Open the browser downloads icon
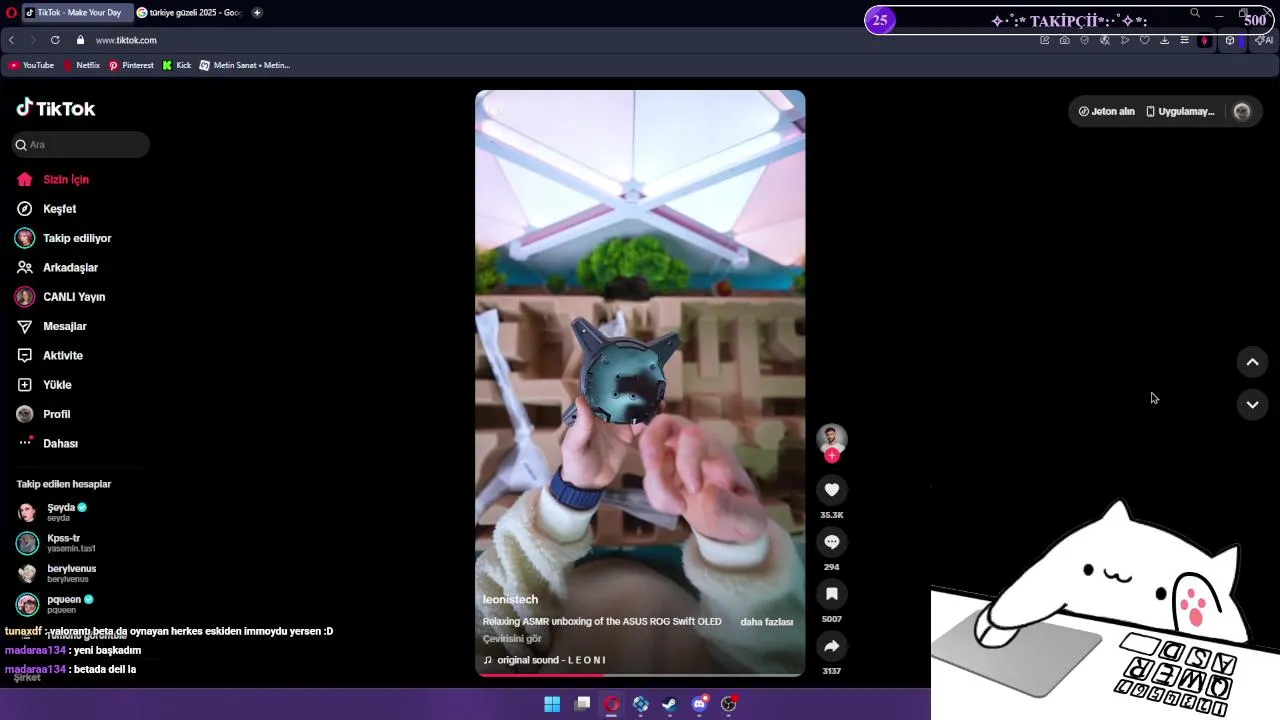The image size is (1280, 720). [1165, 40]
